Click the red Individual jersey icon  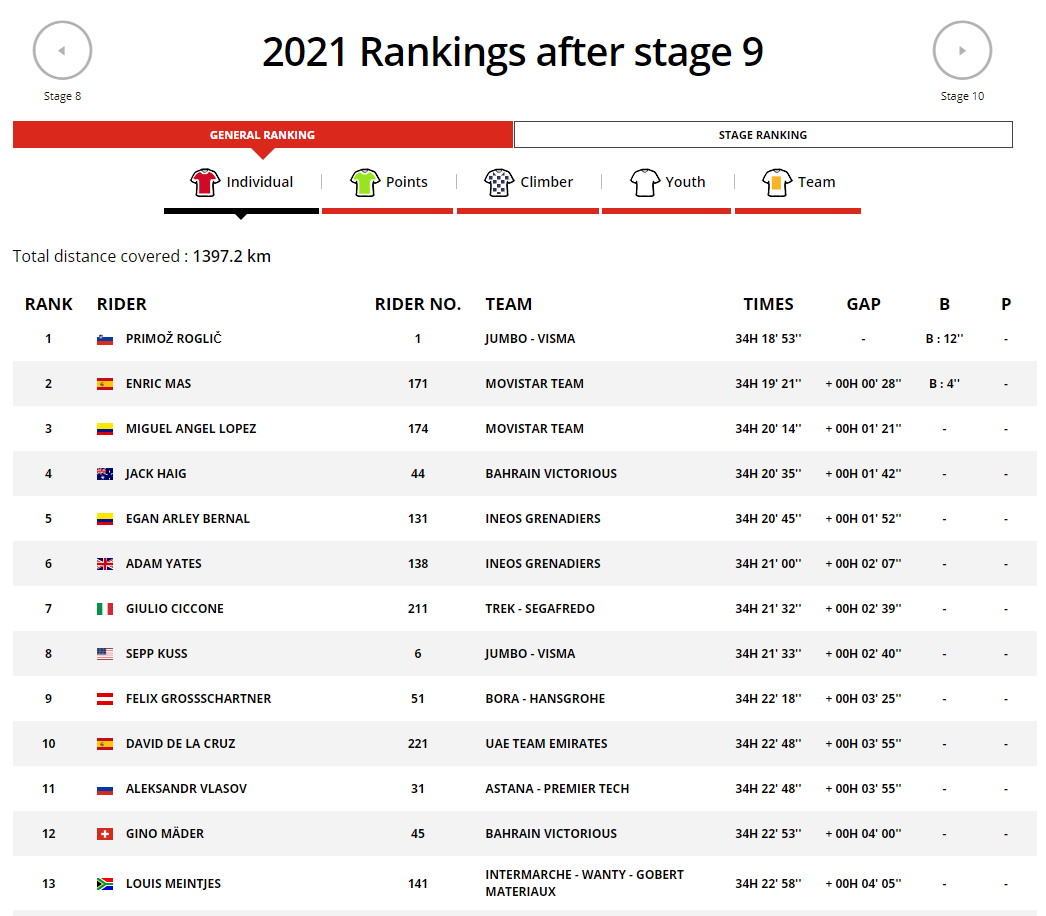point(204,182)
